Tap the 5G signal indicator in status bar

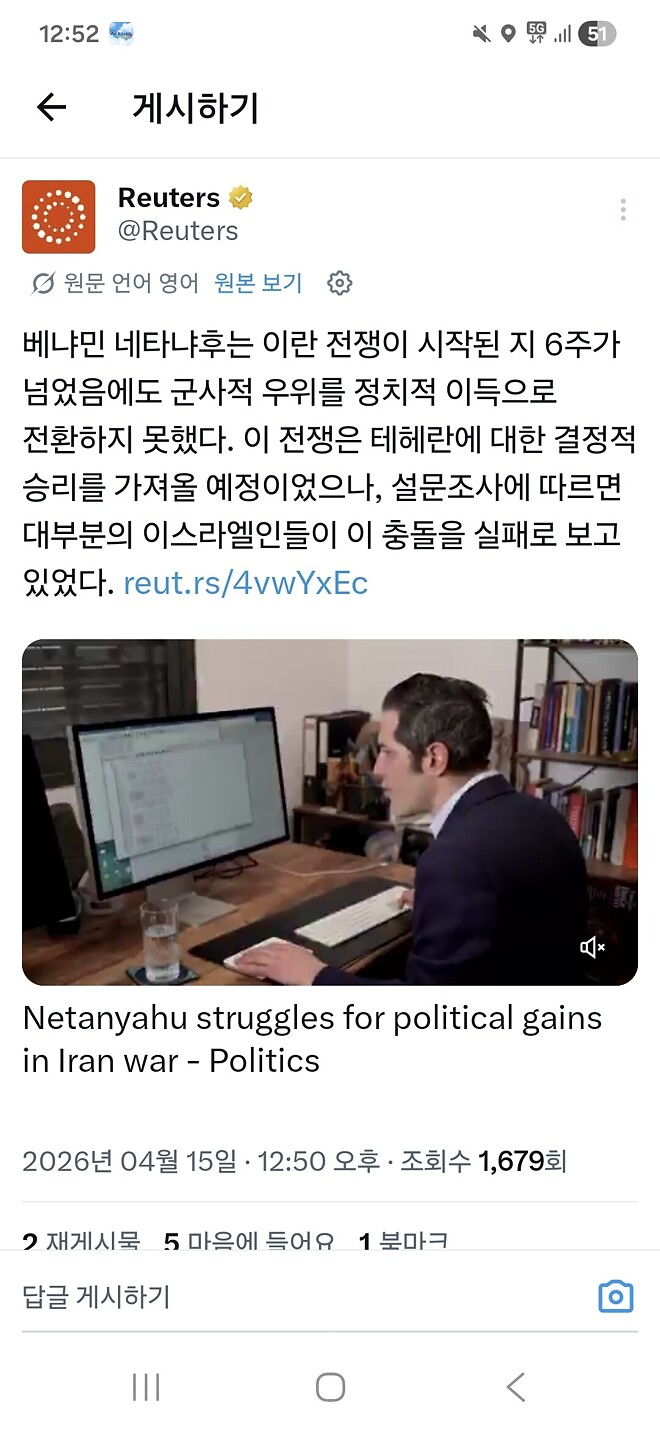coord(538,32)
